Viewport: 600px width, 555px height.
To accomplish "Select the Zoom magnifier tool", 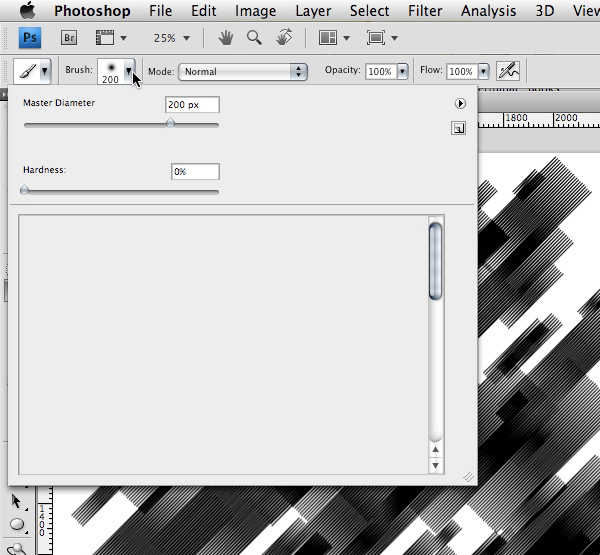I will click(x=254, y=38).
